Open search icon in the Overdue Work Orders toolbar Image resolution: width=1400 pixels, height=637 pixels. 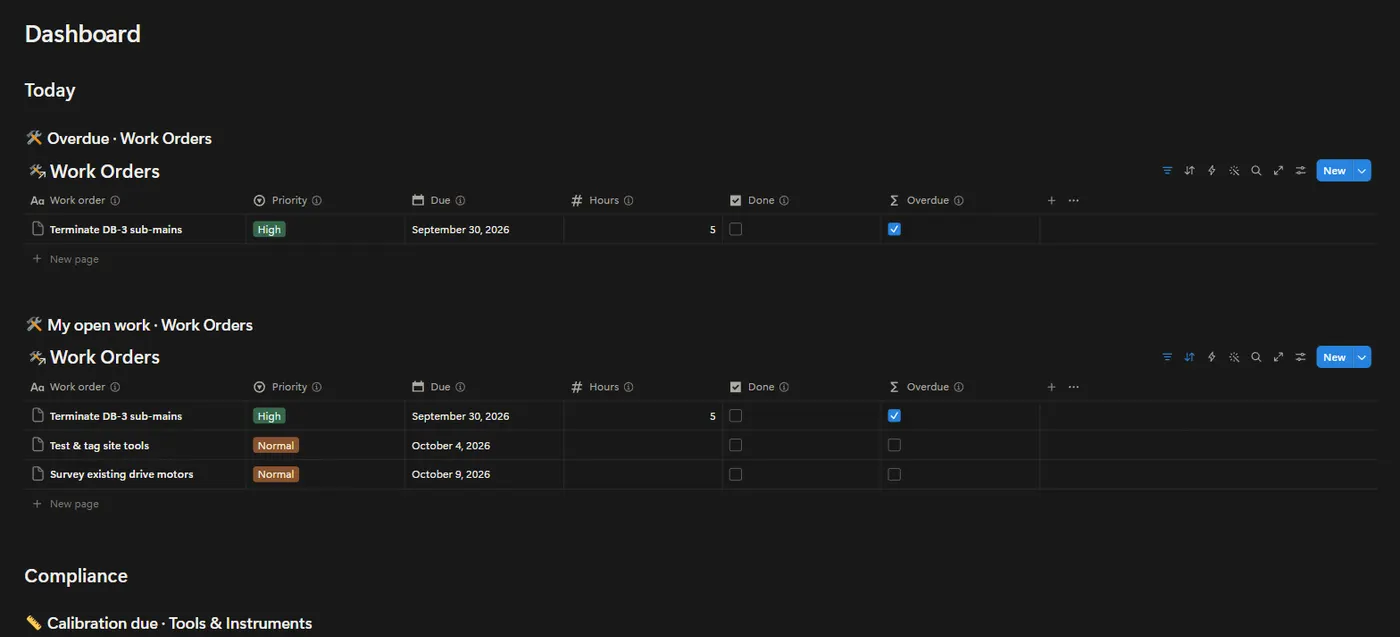coord(1256,171)
